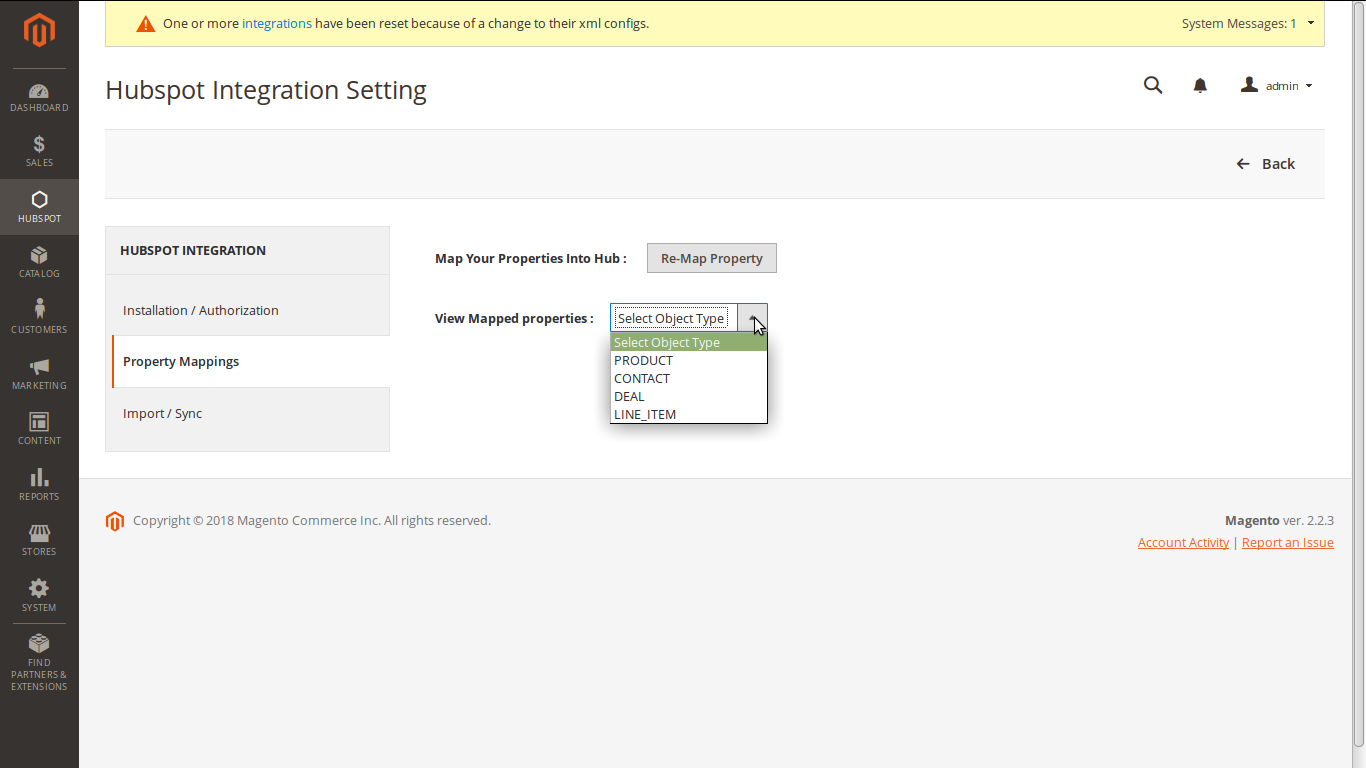
Task: Click the Hubspot Integration Setting heading
Action: [x=266, y=90]
